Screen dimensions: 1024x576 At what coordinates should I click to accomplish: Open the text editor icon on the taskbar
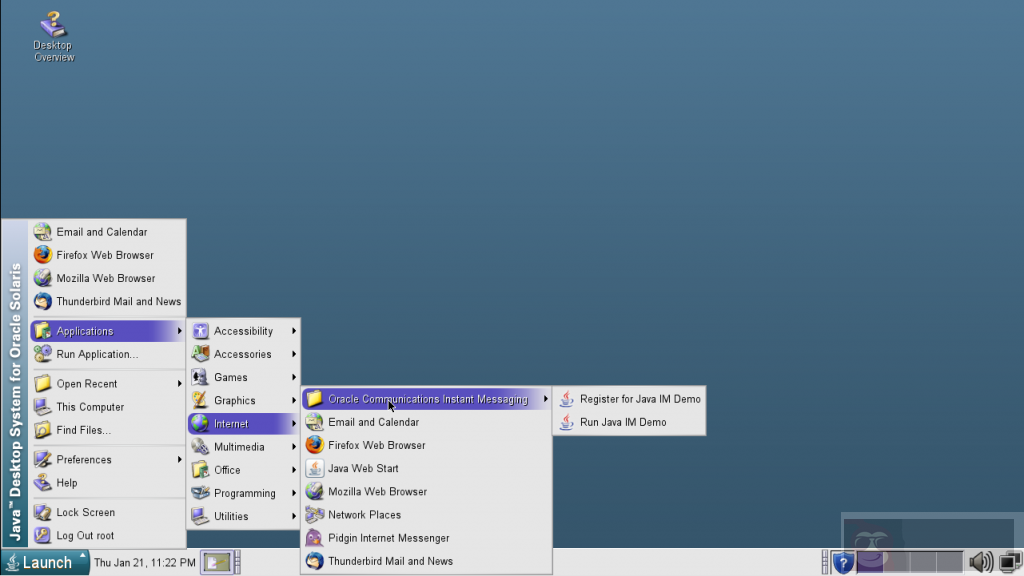pos(215,561)
